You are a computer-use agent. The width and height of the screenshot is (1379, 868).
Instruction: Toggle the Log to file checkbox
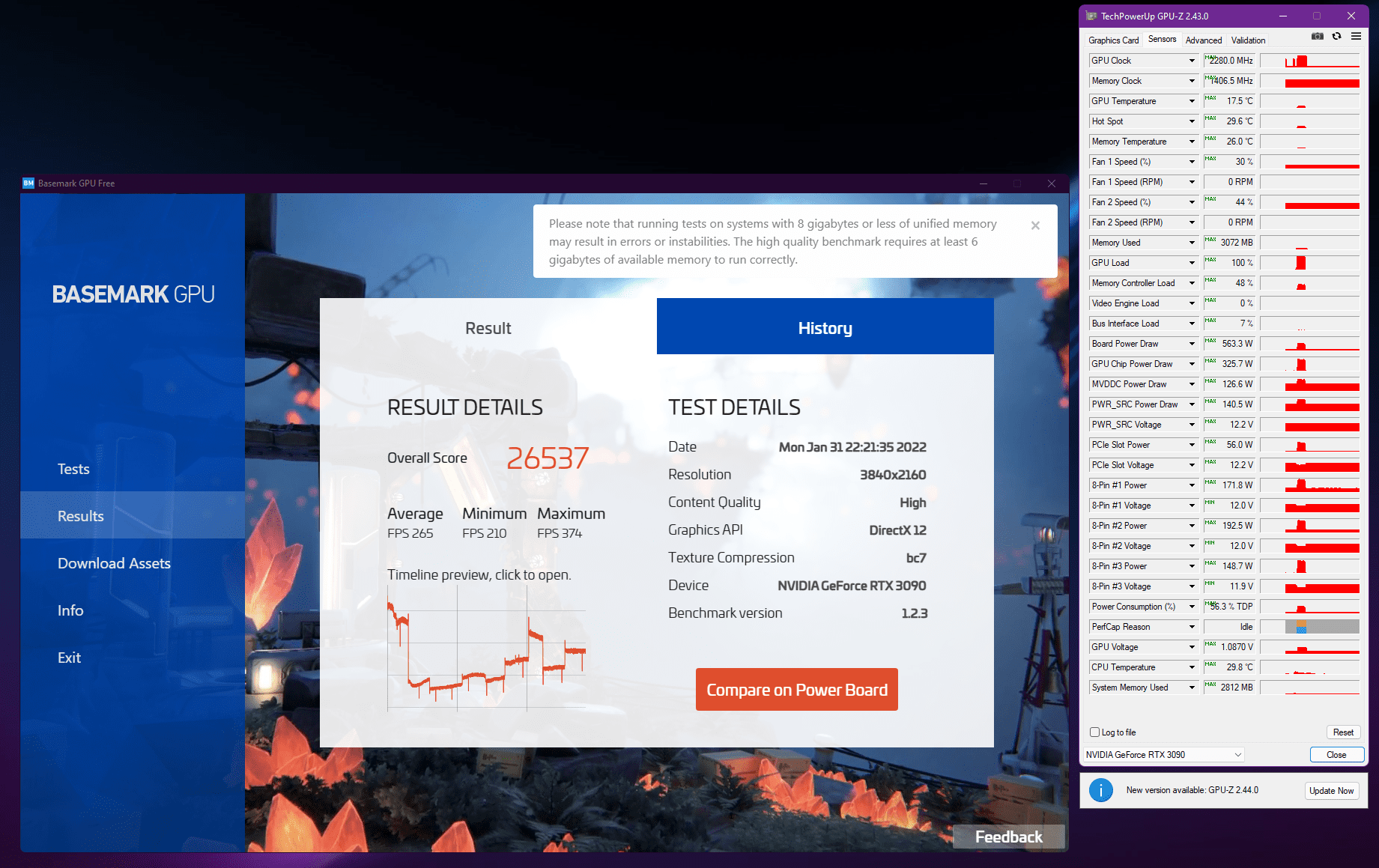[1095, 732]
